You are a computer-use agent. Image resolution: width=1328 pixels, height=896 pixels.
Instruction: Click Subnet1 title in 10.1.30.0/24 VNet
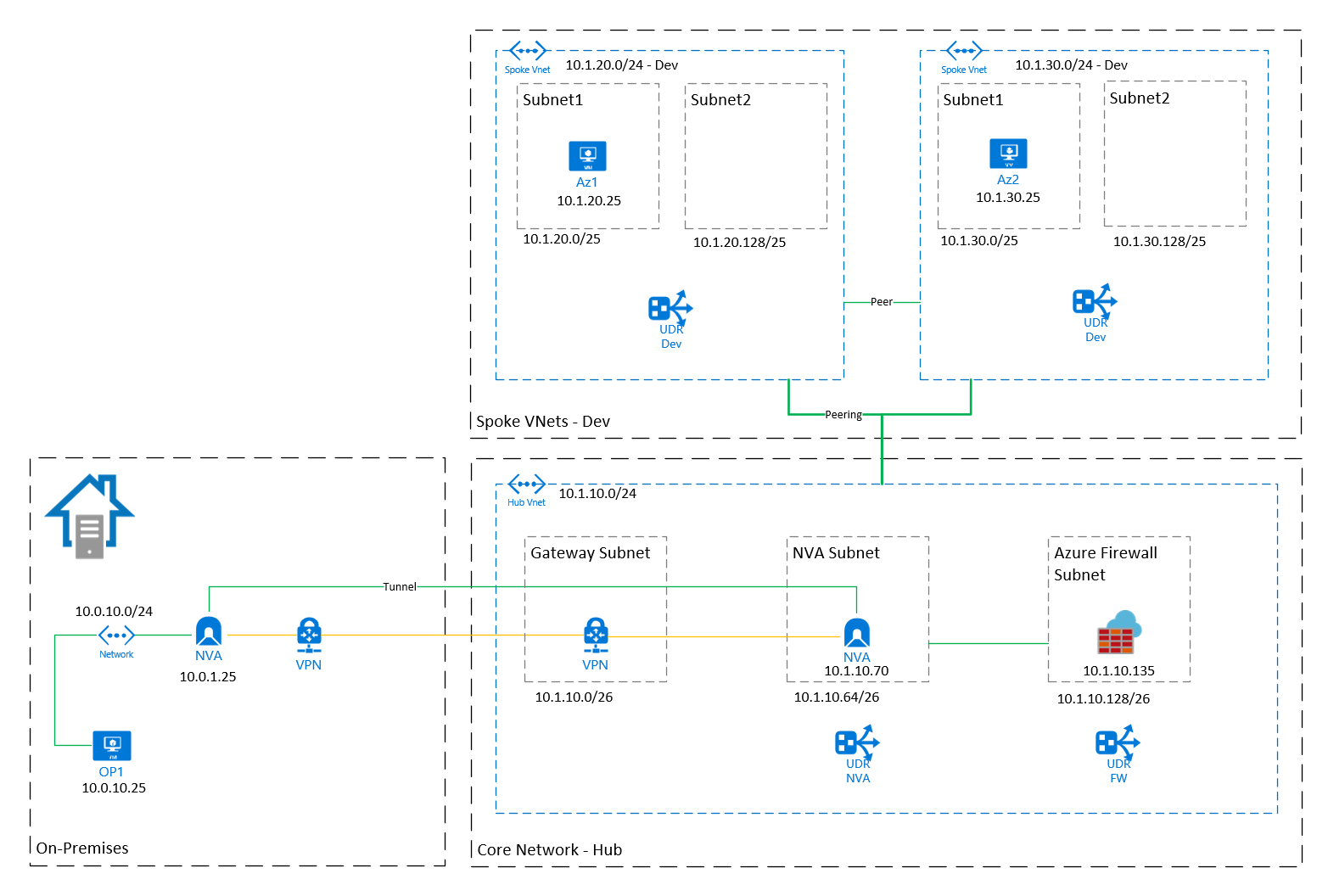[x=973, y=100]
